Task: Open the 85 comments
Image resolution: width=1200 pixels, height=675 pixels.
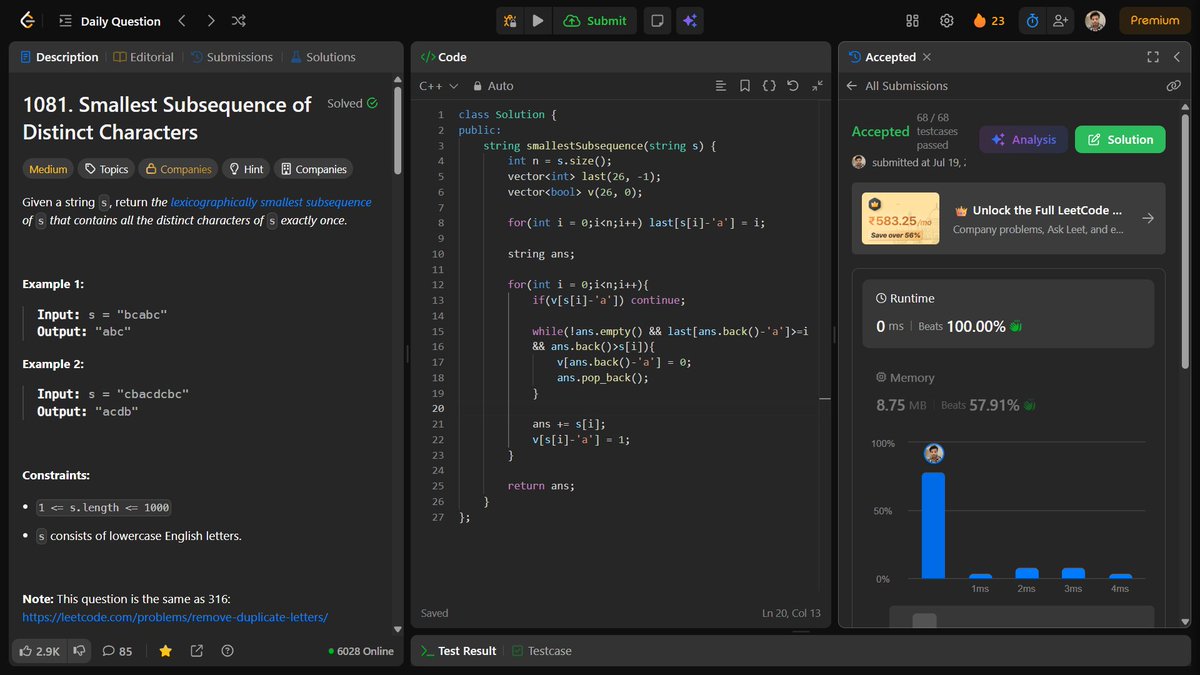Action: 117,651
